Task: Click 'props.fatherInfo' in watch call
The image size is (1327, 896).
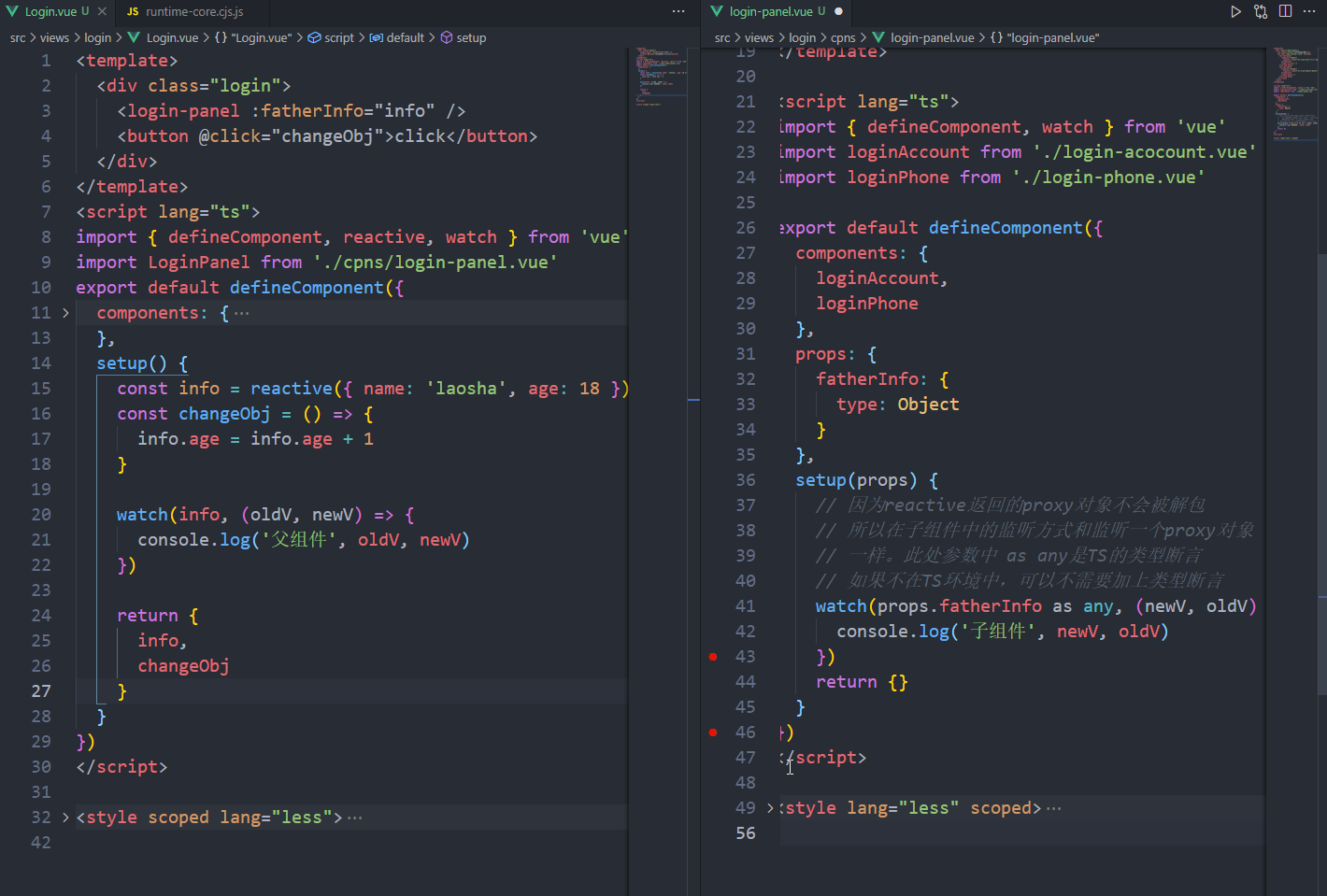Action: coord(960,606)
